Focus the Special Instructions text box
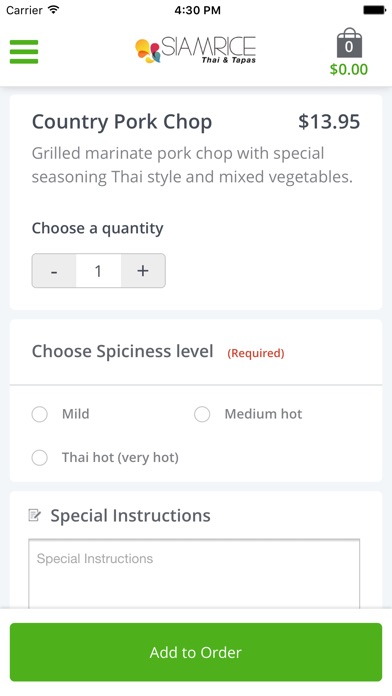The height and width of the screenshot is (696, 392). tap(194, 573)
